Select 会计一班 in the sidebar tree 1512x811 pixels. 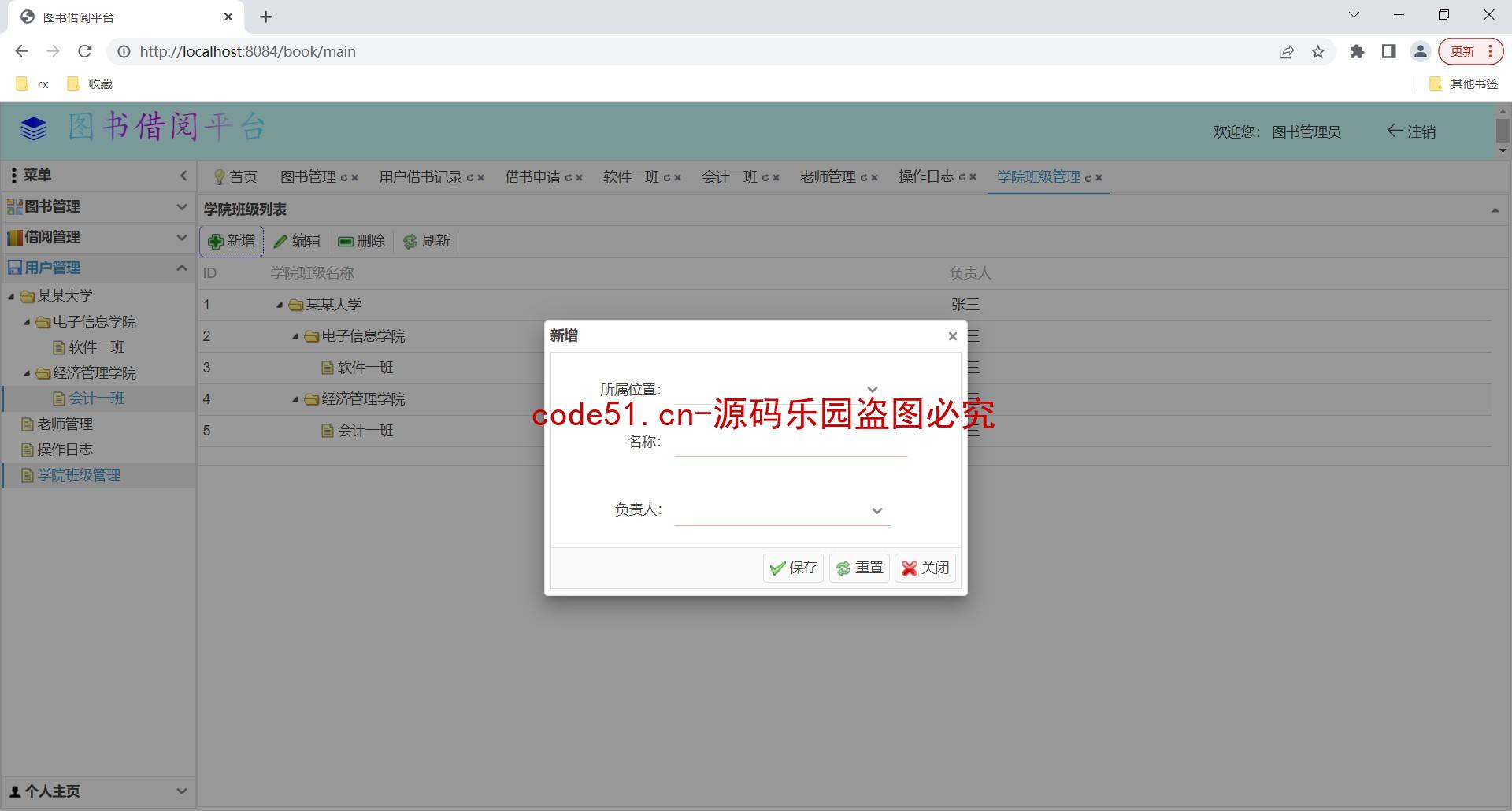coord(97,398)
